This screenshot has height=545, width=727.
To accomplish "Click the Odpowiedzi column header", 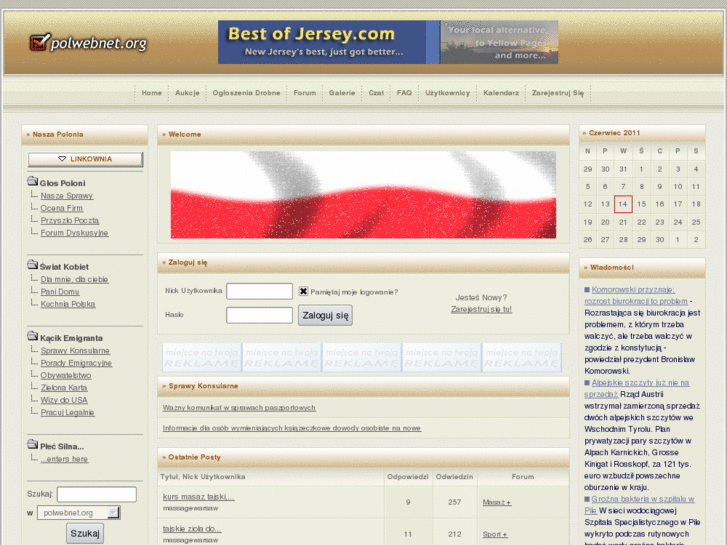I will (x=408, y=477).
